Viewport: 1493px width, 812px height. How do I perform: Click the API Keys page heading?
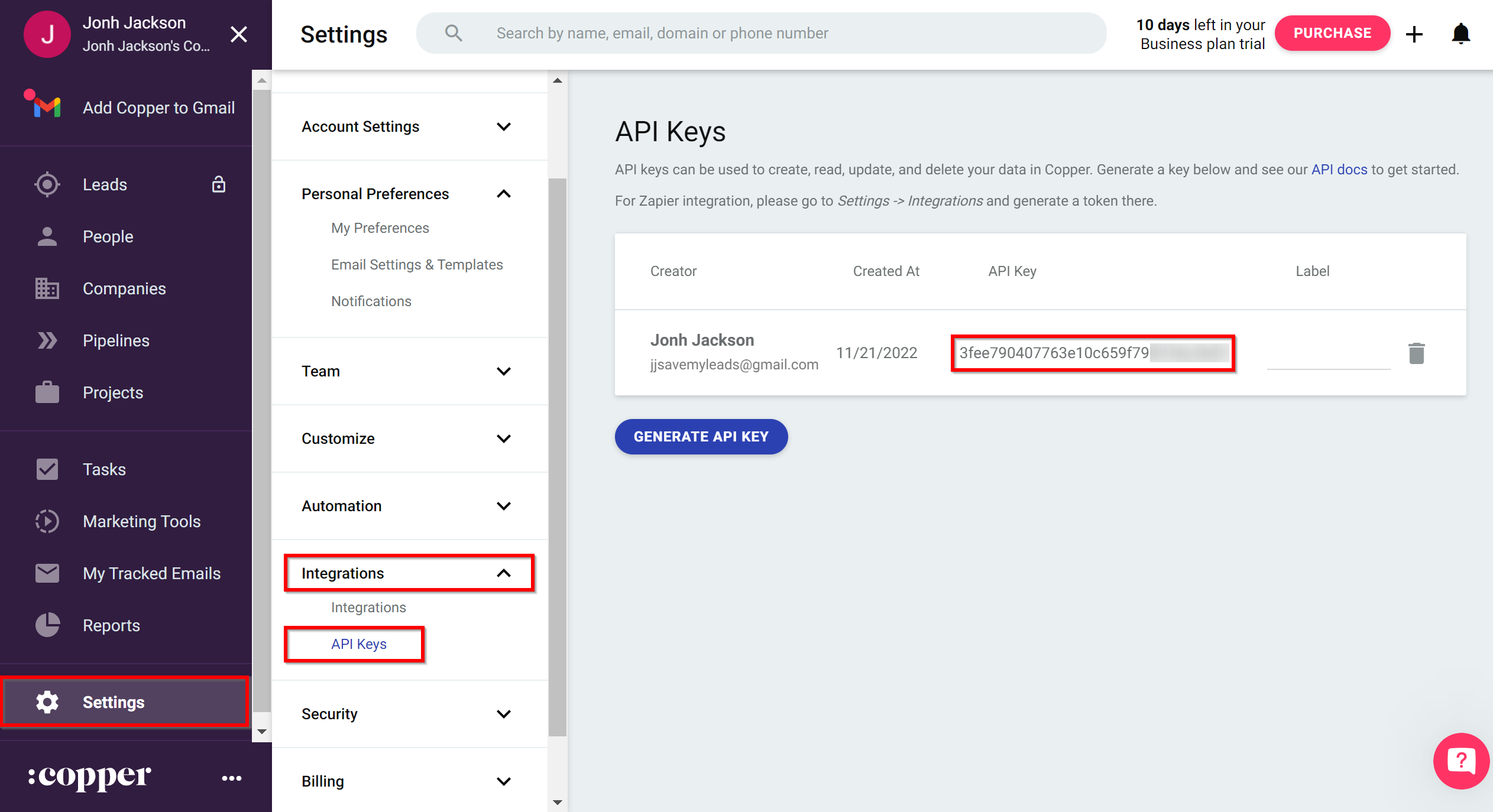671,131
